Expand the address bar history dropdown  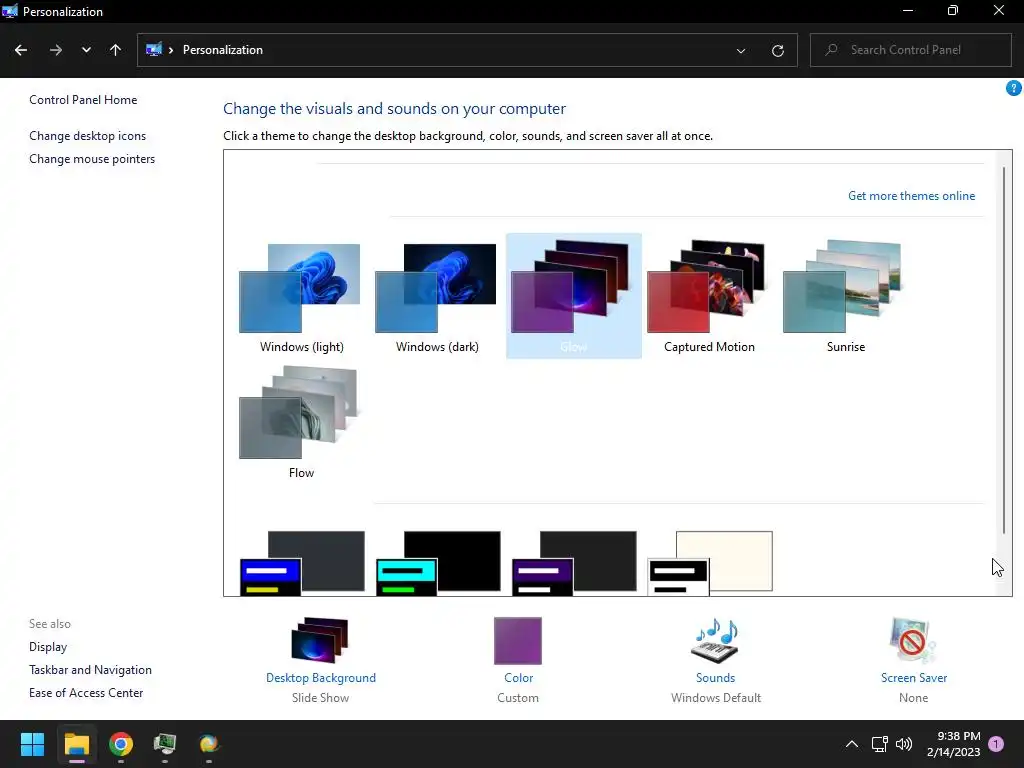[x=741, y=50]
